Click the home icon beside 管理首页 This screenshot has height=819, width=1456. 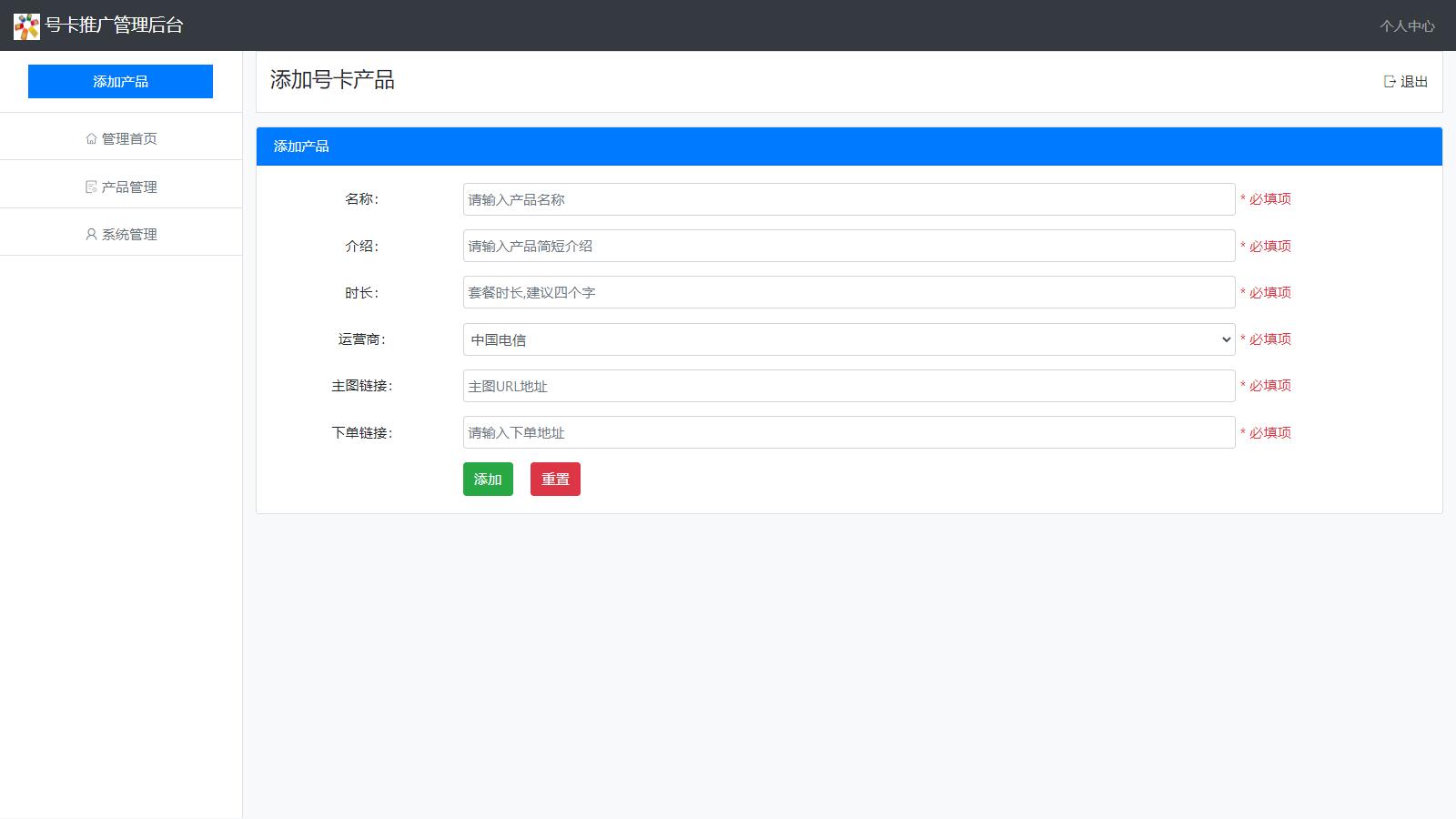(x=91, y=139)
